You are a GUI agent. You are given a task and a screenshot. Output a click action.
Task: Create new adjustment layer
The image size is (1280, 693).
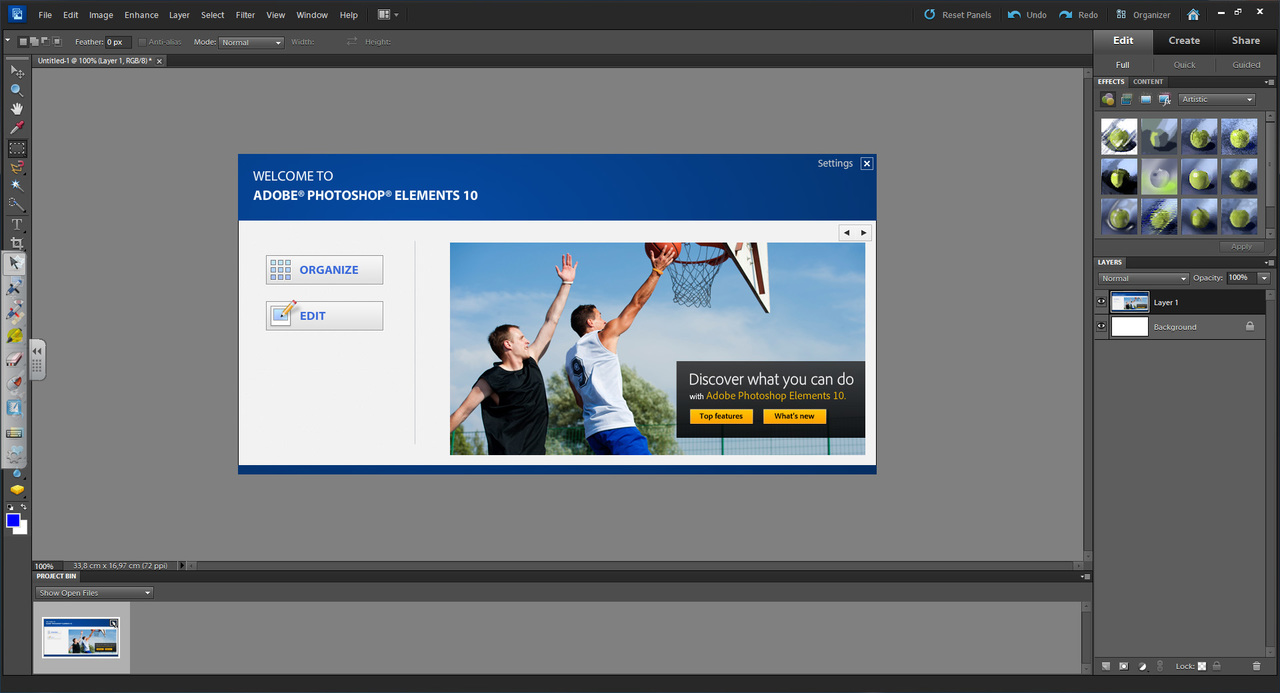(x=1143, y=666)
